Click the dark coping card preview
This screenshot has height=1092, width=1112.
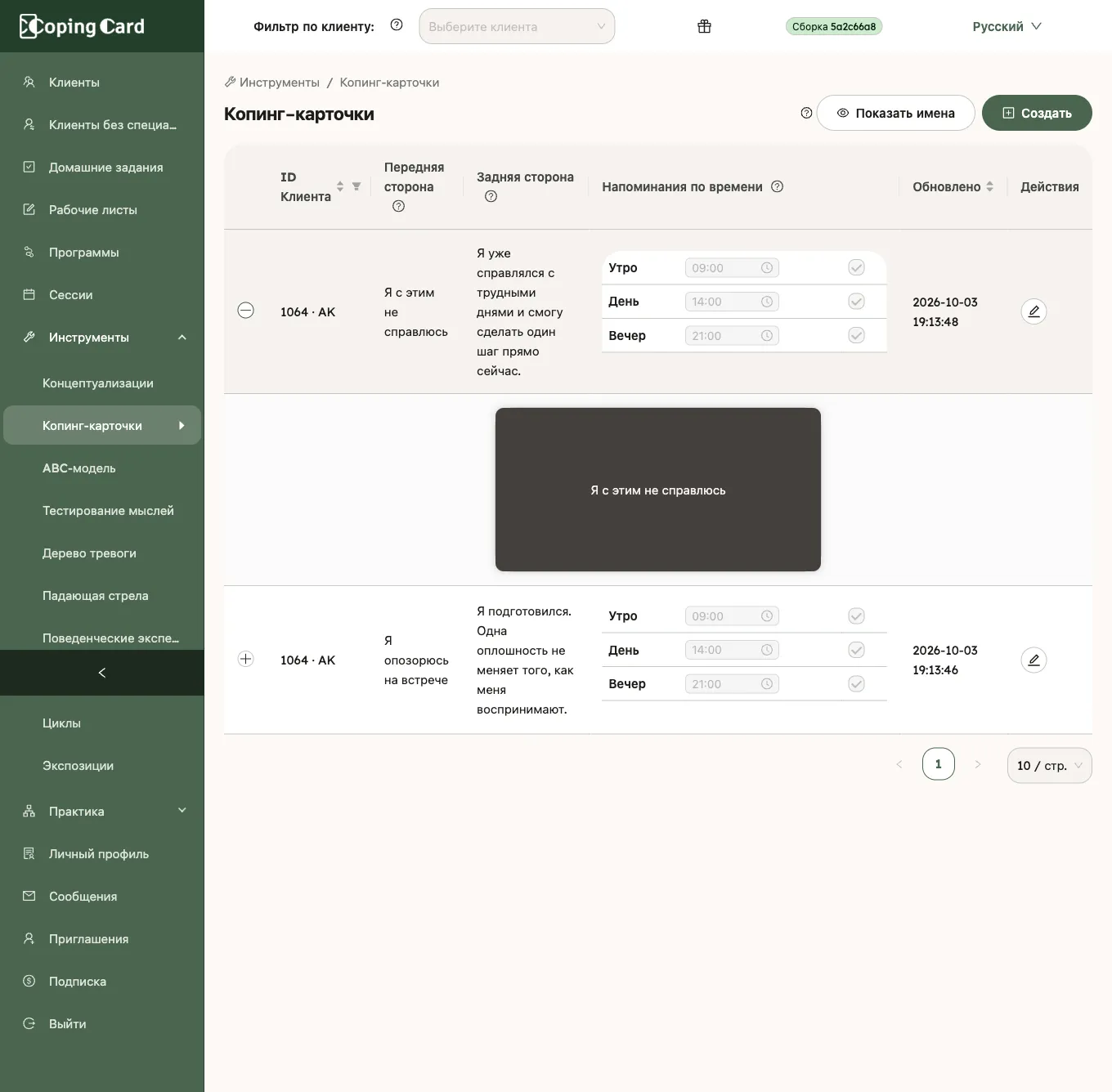pyautogui.click(x=658, y=490)
